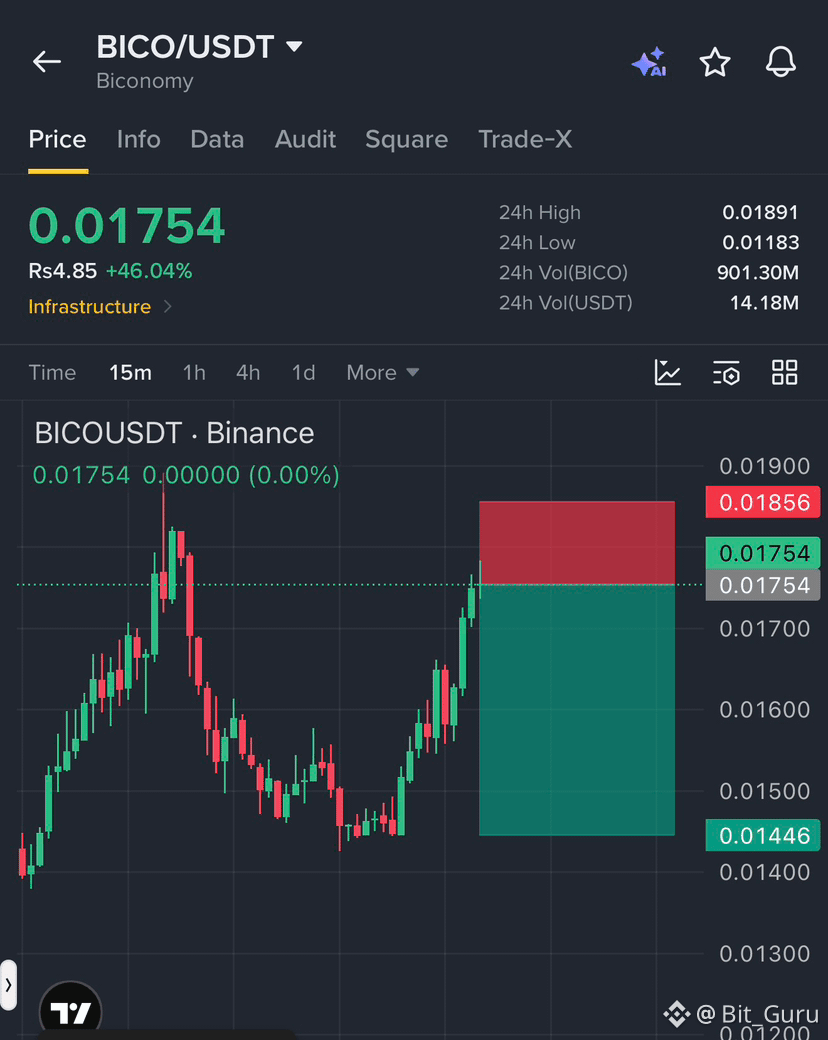This screenshot has width=828, height=1040.
Task: Open the AI analysis sparkle icon
Action: pyautogui.click(x=649, y=62)
